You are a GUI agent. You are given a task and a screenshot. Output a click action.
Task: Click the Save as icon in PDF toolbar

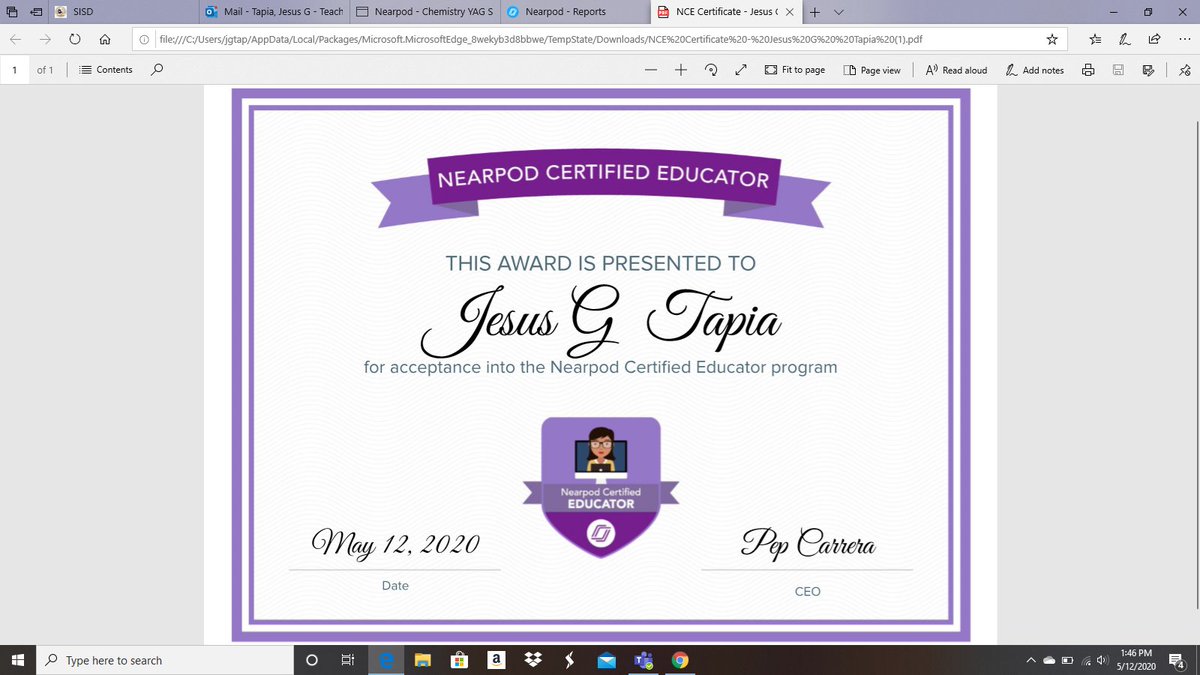[1148, 70]
